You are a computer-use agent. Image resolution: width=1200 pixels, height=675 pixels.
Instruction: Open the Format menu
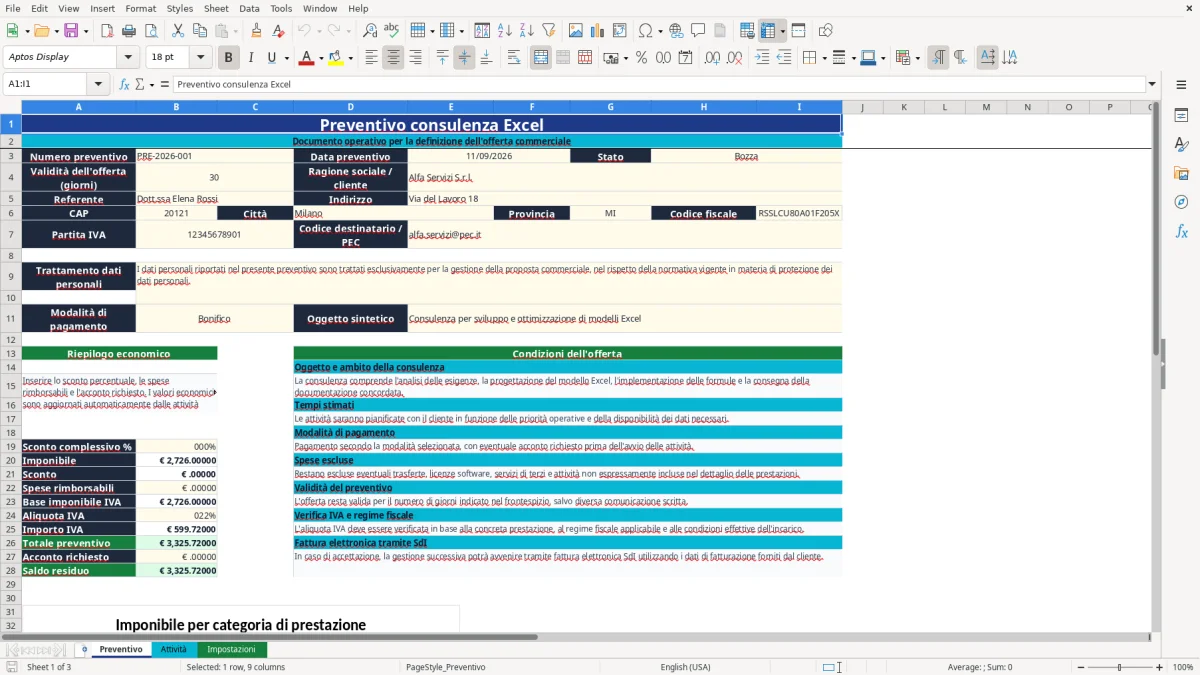coord(140,8)
